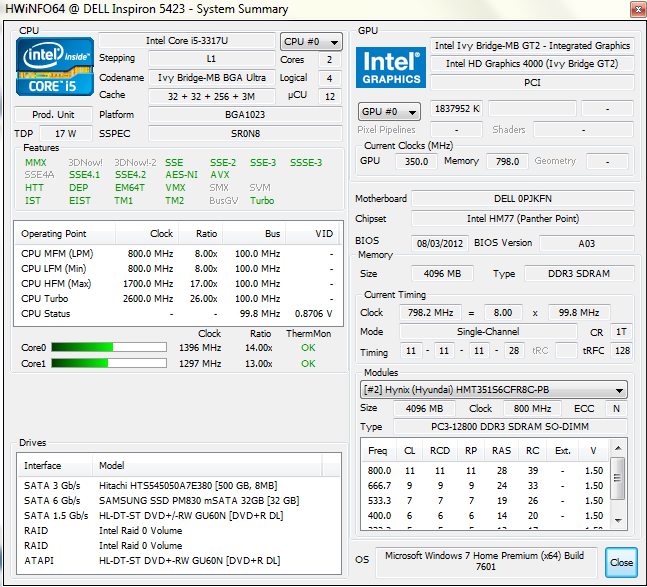Click the memory Type field DDR3 SDRAM
The height and width of the screenshot is (587, 647).
click(x=579, y=273)
